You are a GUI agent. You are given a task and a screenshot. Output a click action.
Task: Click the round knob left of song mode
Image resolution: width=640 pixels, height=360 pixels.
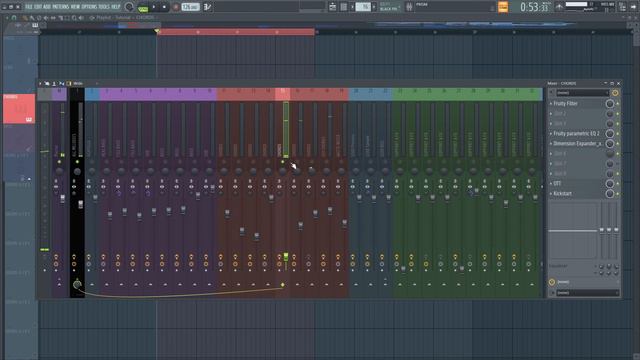click(129, 7)
